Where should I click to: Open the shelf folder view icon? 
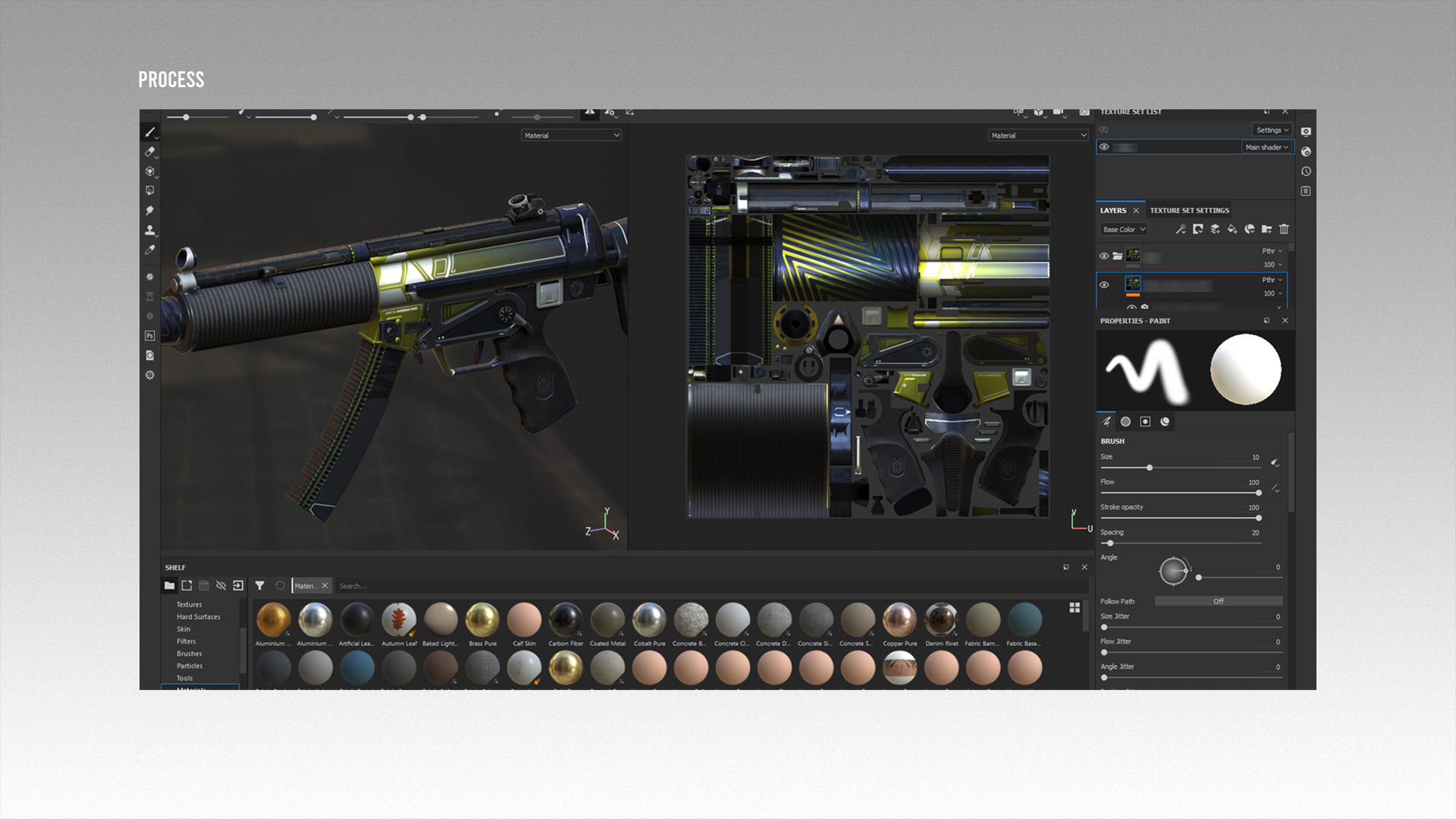click(x=169, y=585)
